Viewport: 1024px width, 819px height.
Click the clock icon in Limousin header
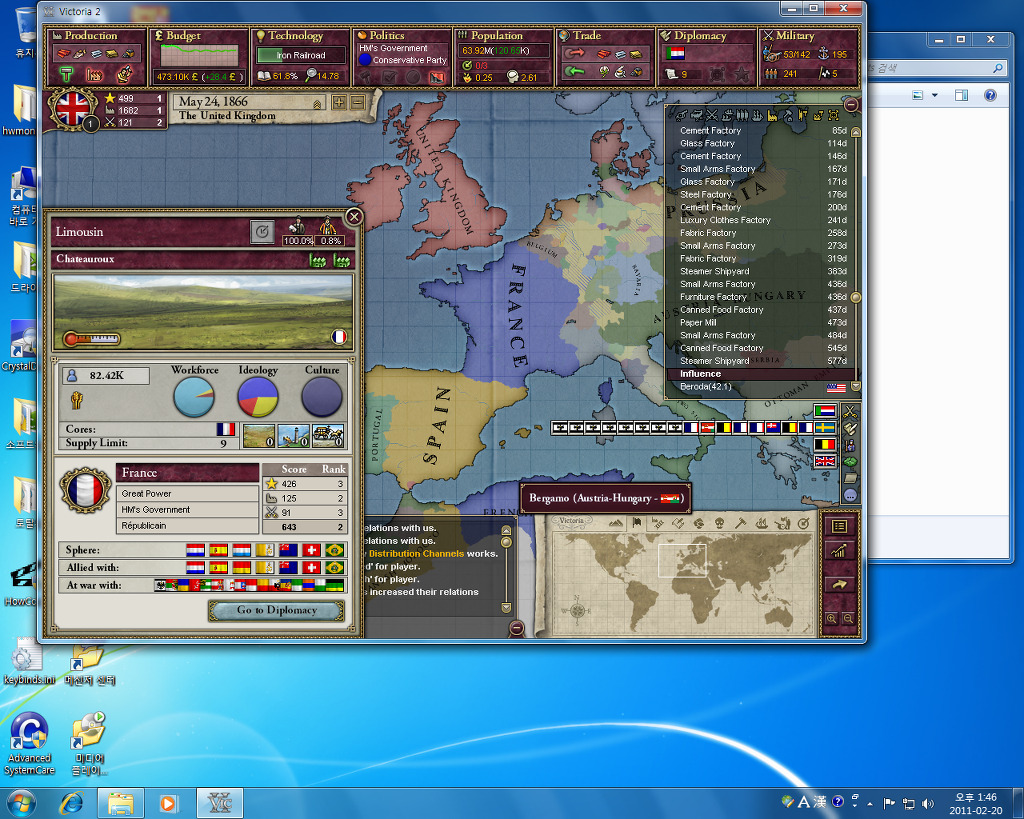[x=262, y=231]
